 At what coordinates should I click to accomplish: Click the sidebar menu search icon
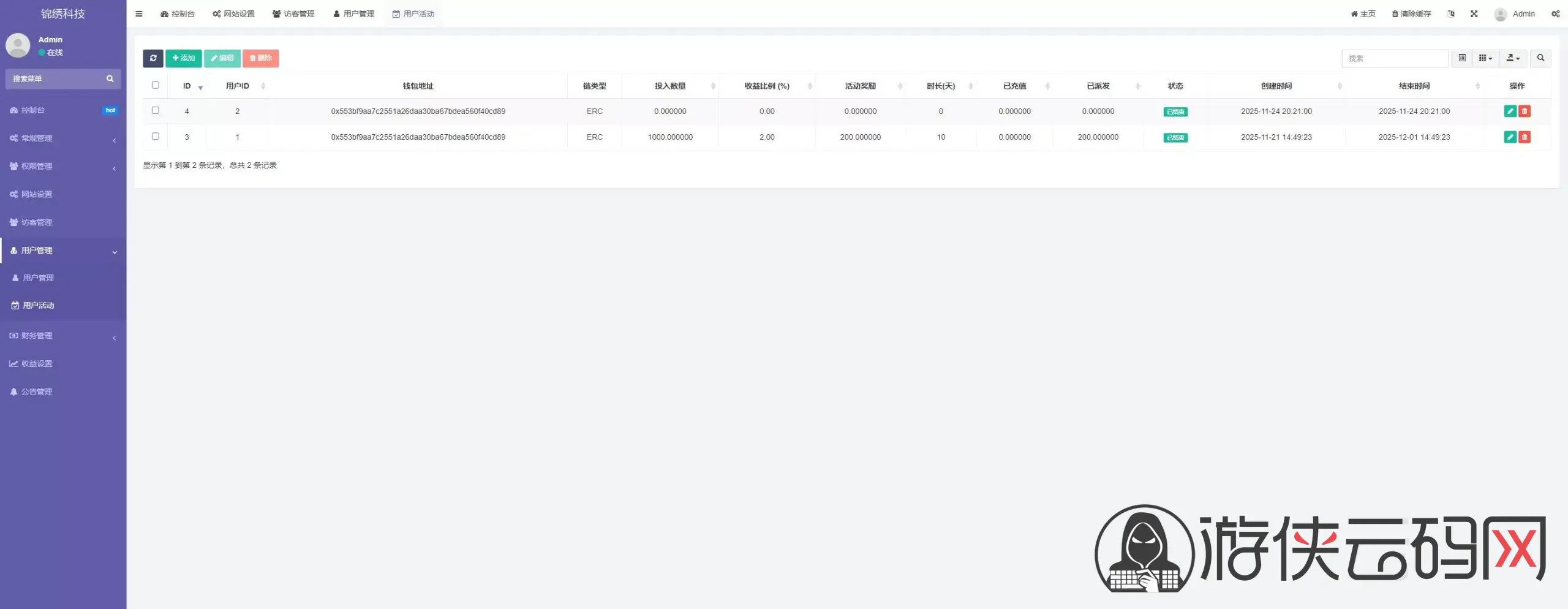(x=110, y=78)
